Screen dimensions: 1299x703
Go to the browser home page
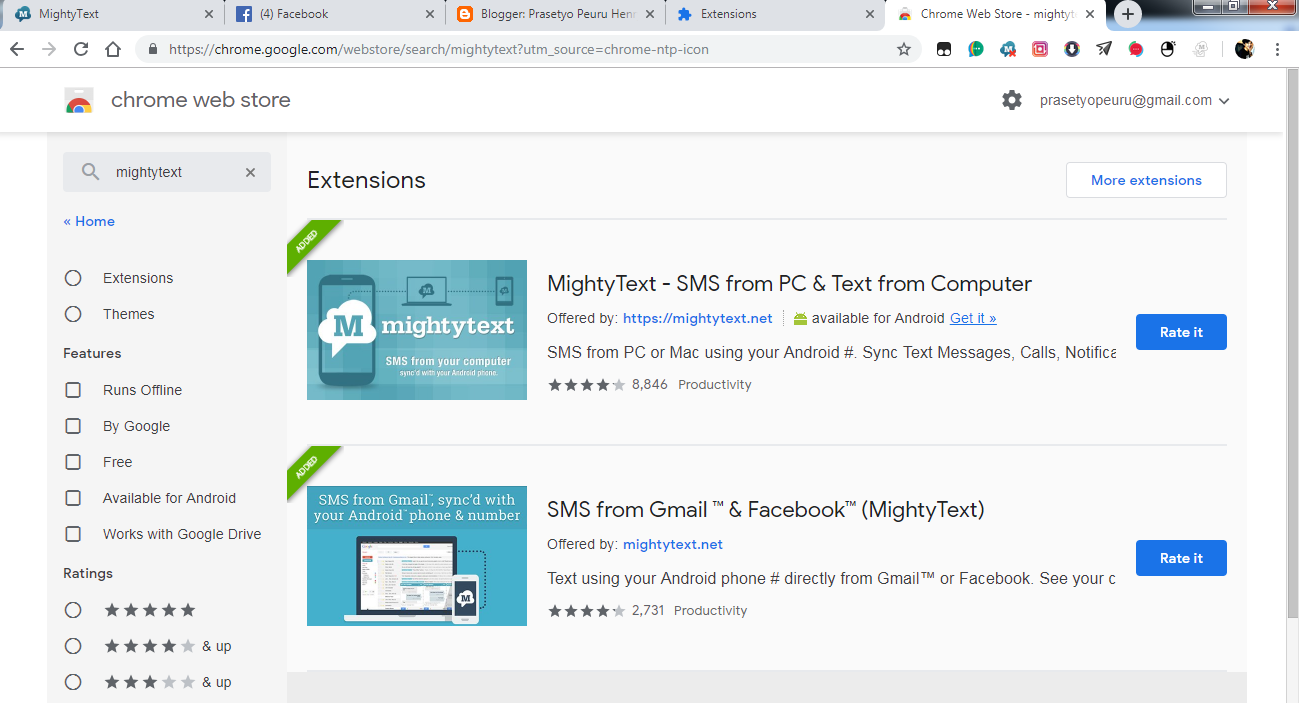[x=113, y=49]
